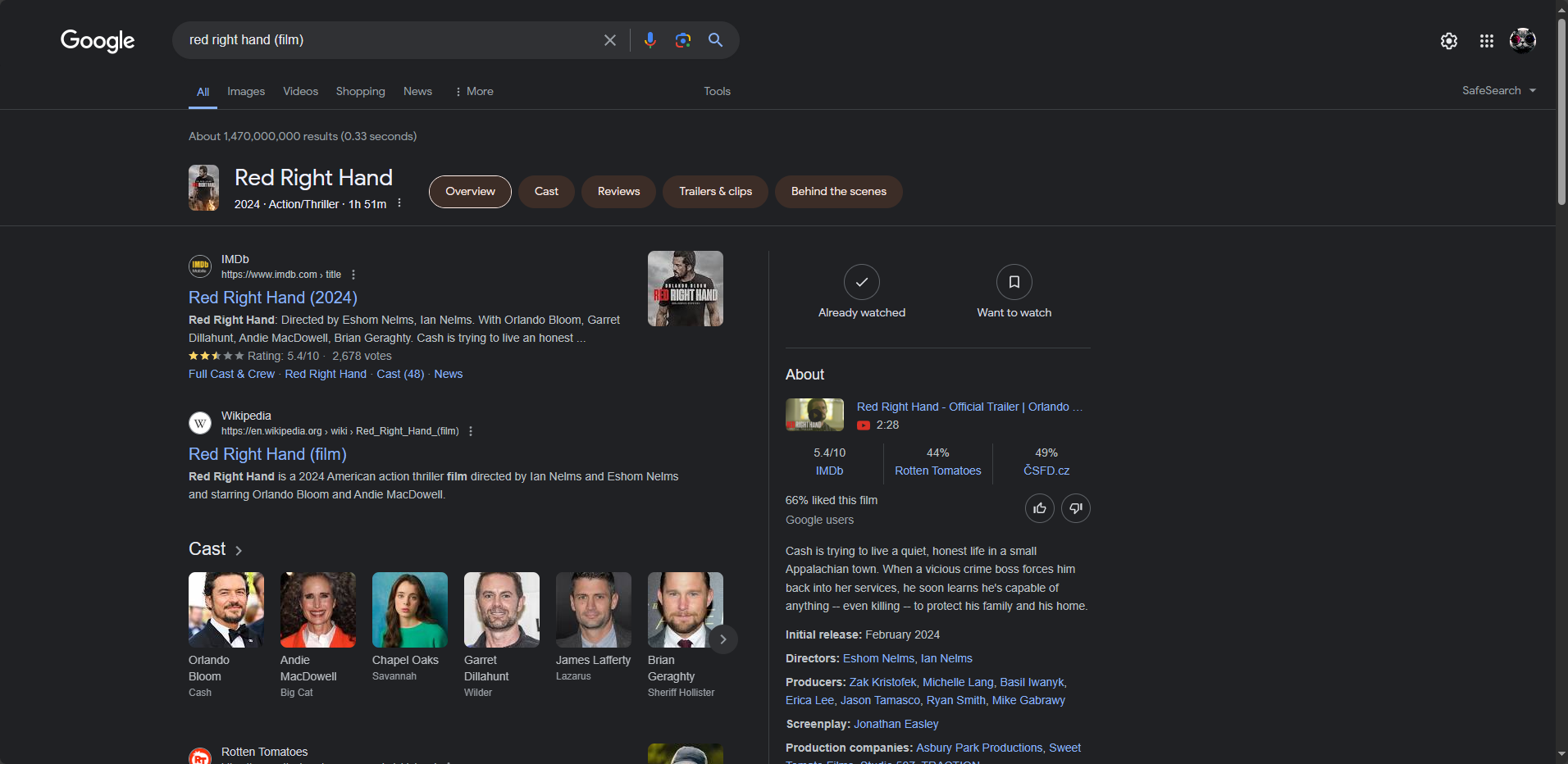Like this film with thumbs up

point(1040,508)
